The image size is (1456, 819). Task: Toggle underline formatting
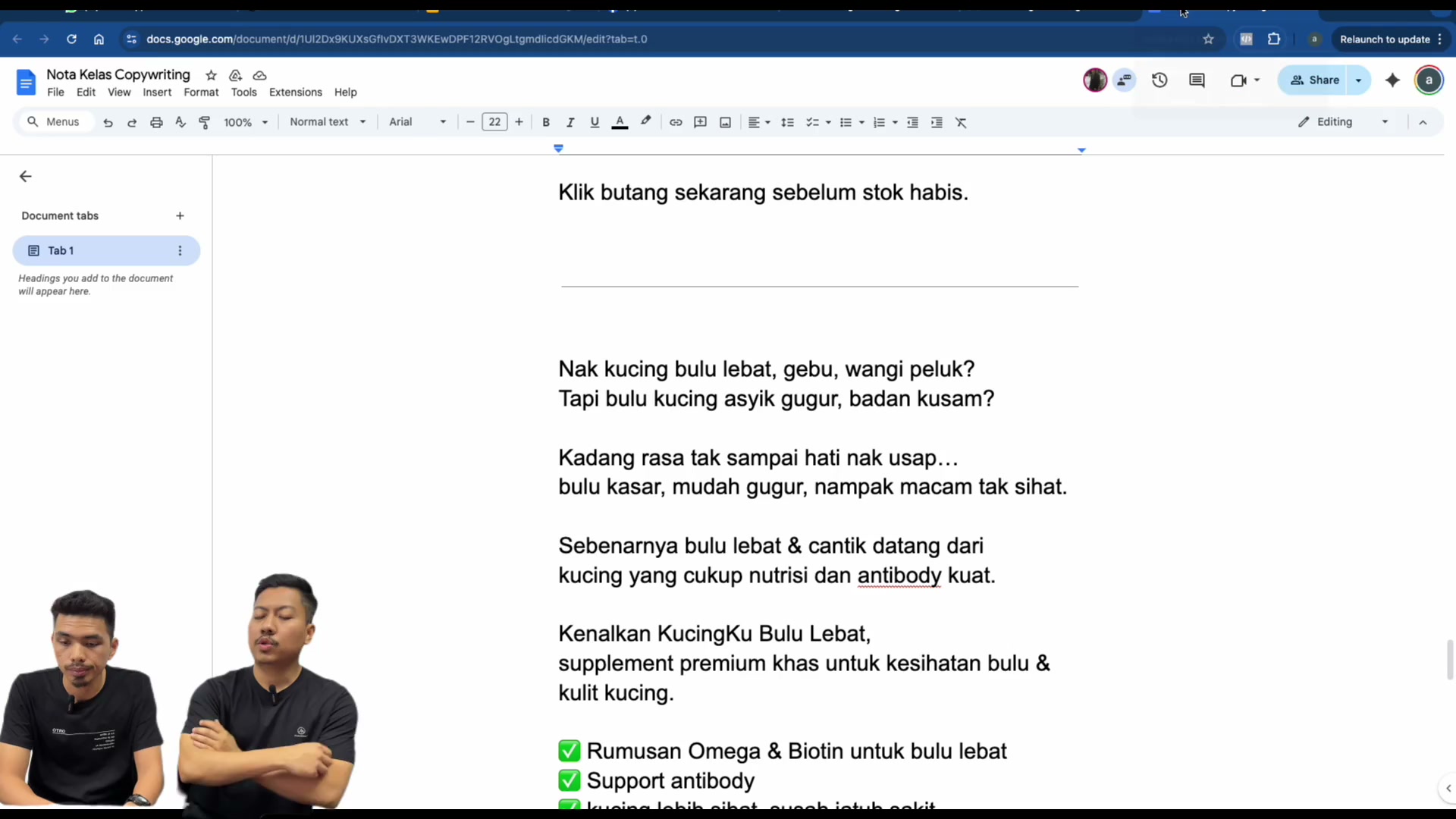595,122
